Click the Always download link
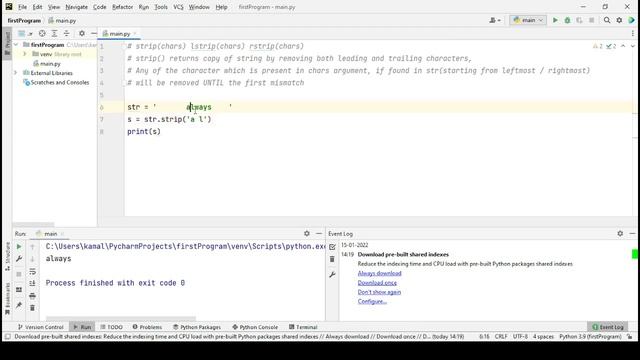 [x=380, y=273]
